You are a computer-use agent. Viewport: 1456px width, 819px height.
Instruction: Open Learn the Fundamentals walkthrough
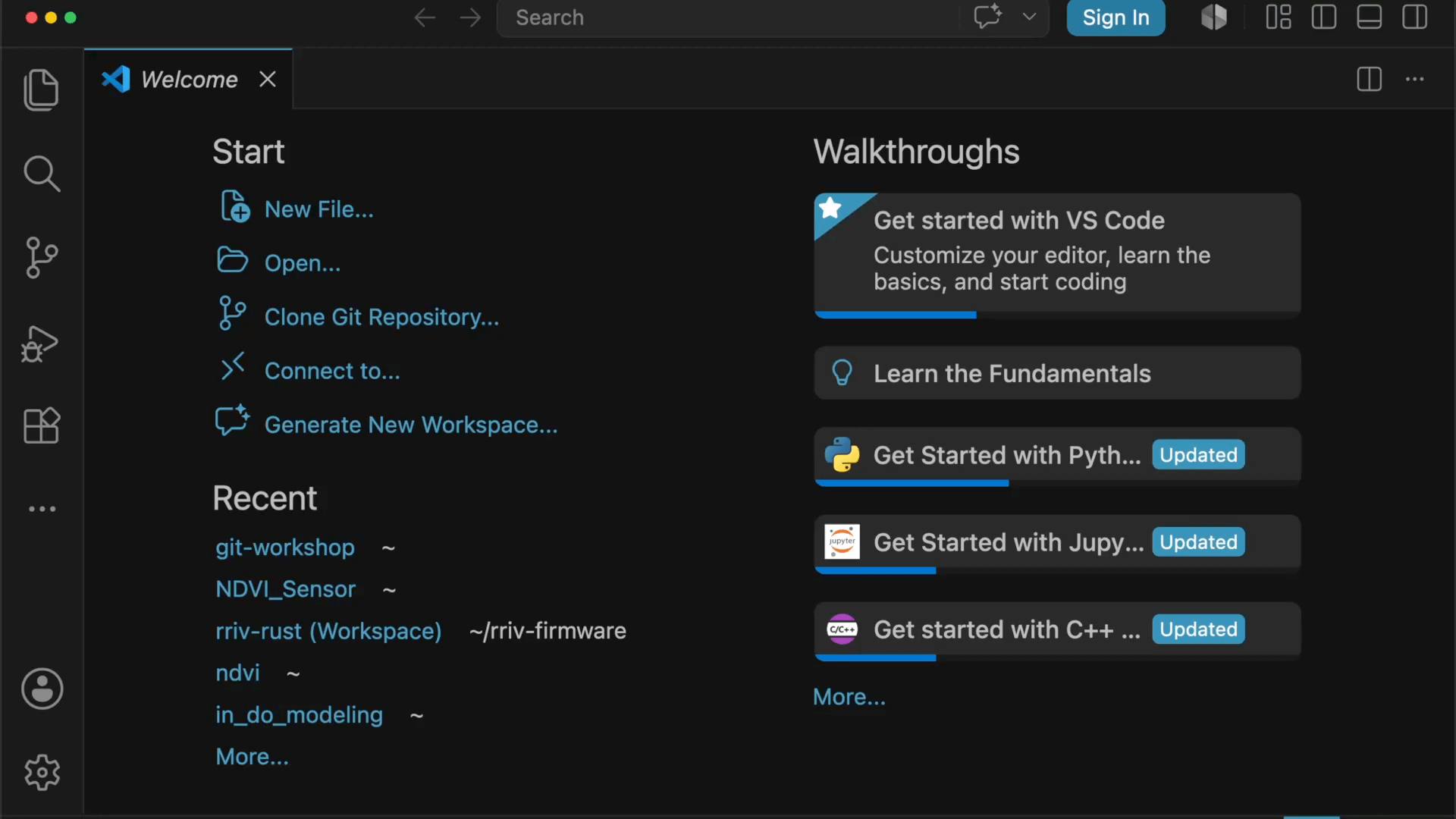[1057, 373]
